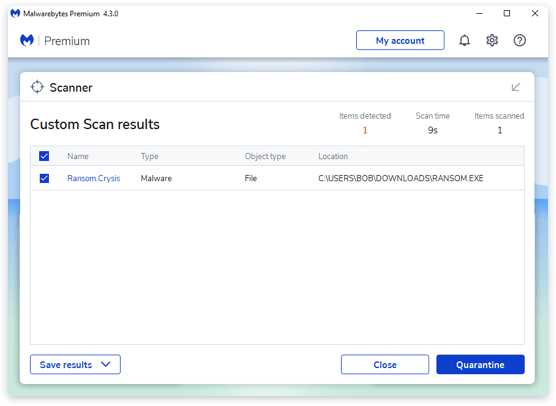556x406 pixels.
Task: Open the Ransom.Crysis threat link
Action: coord(94,178)
